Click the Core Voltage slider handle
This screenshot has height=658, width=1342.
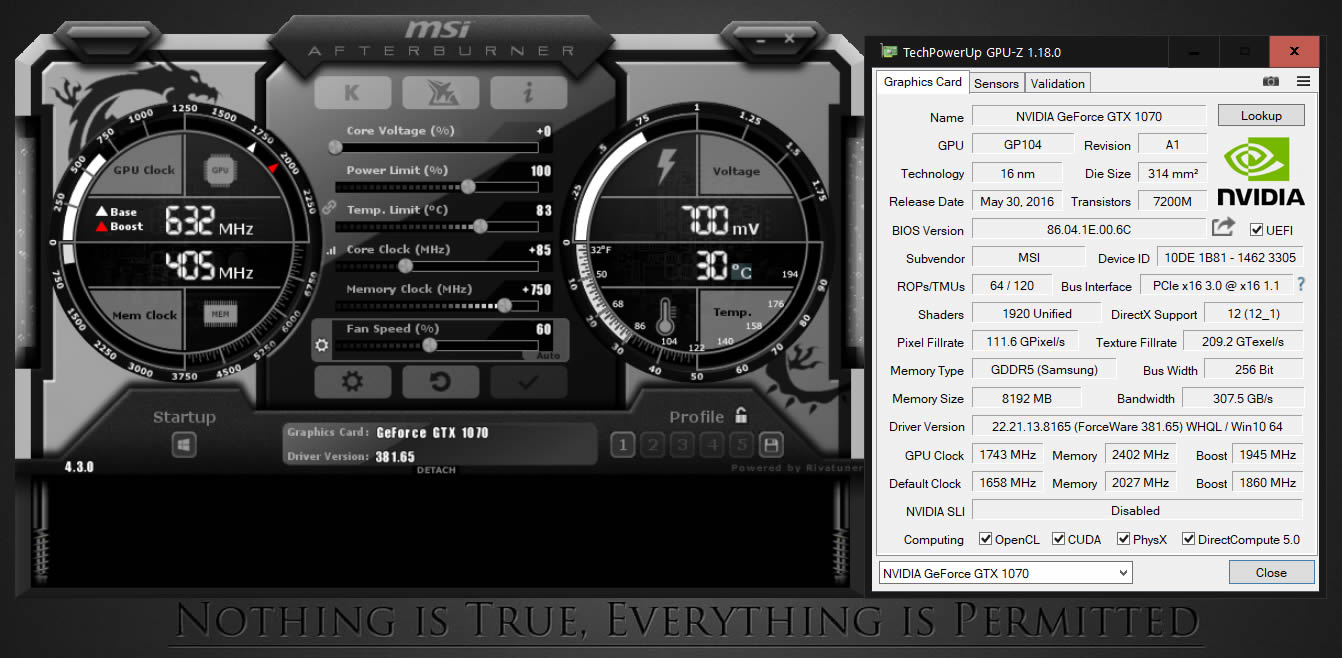pos(336,147)
